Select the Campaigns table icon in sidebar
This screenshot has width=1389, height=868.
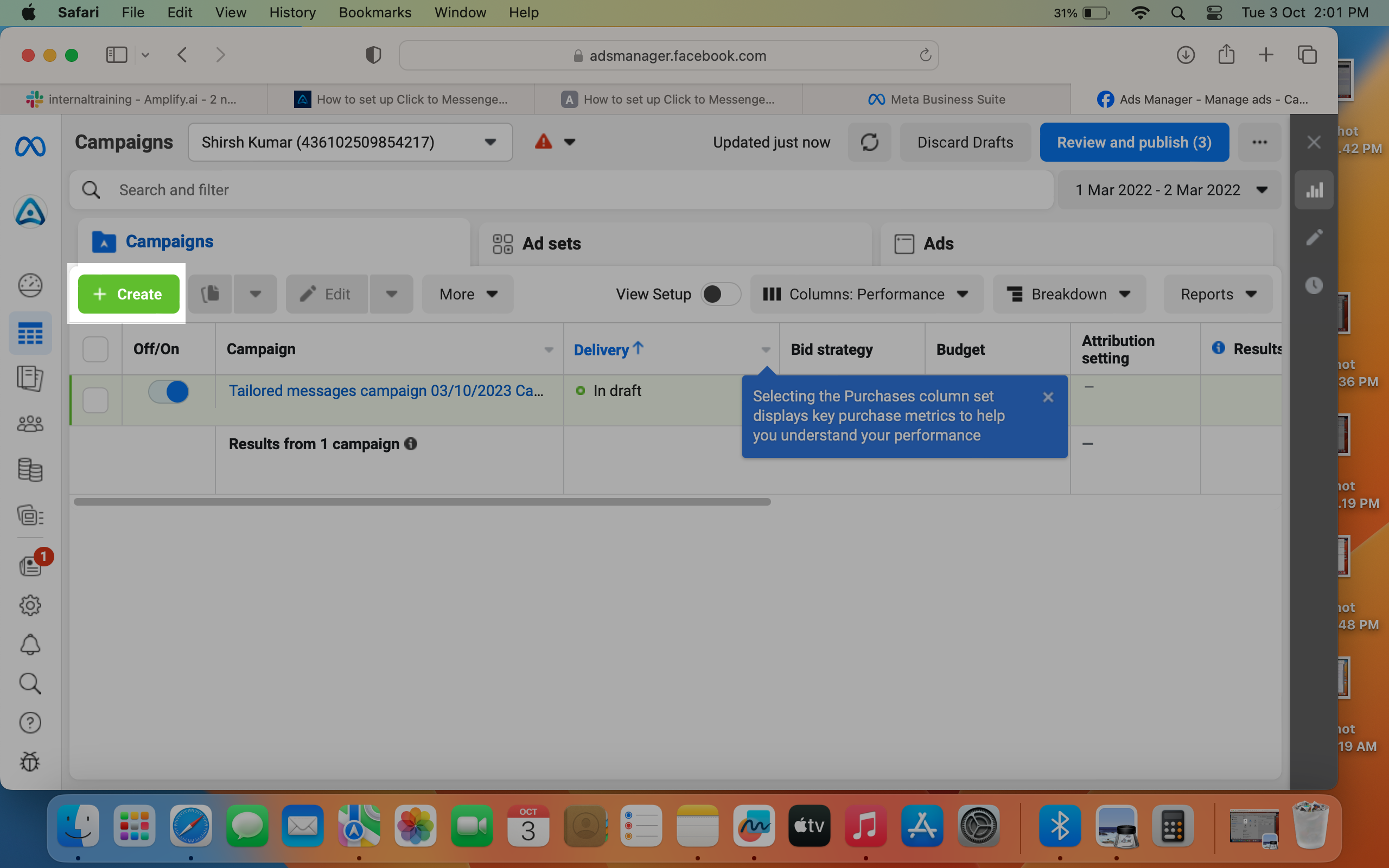point(30,333)
